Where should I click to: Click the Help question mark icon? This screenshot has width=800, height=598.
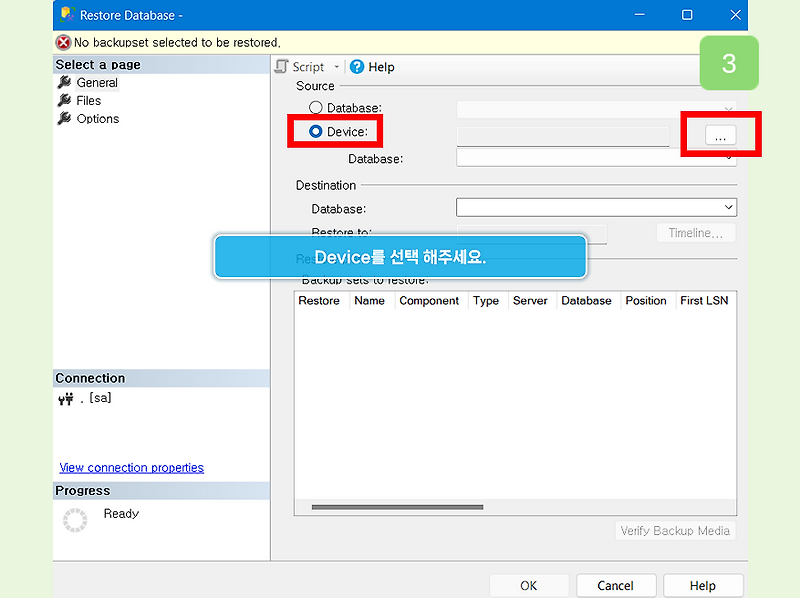(x=359, y=66)
